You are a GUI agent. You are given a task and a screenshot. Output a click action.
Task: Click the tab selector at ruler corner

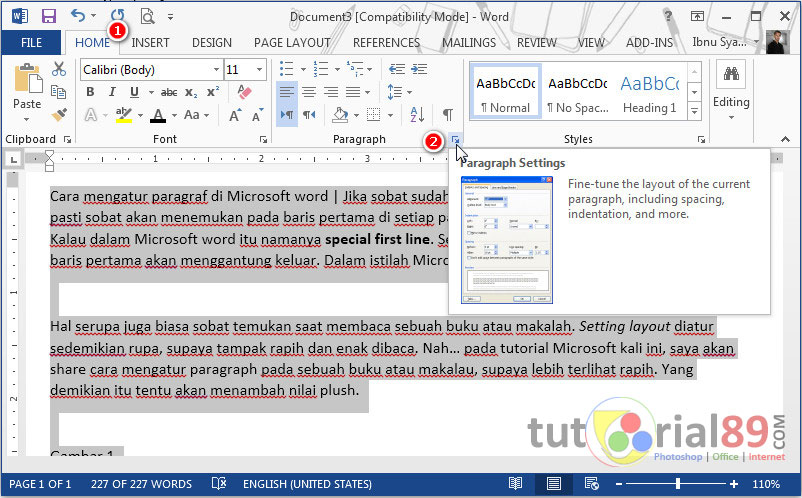click(13, 160)
